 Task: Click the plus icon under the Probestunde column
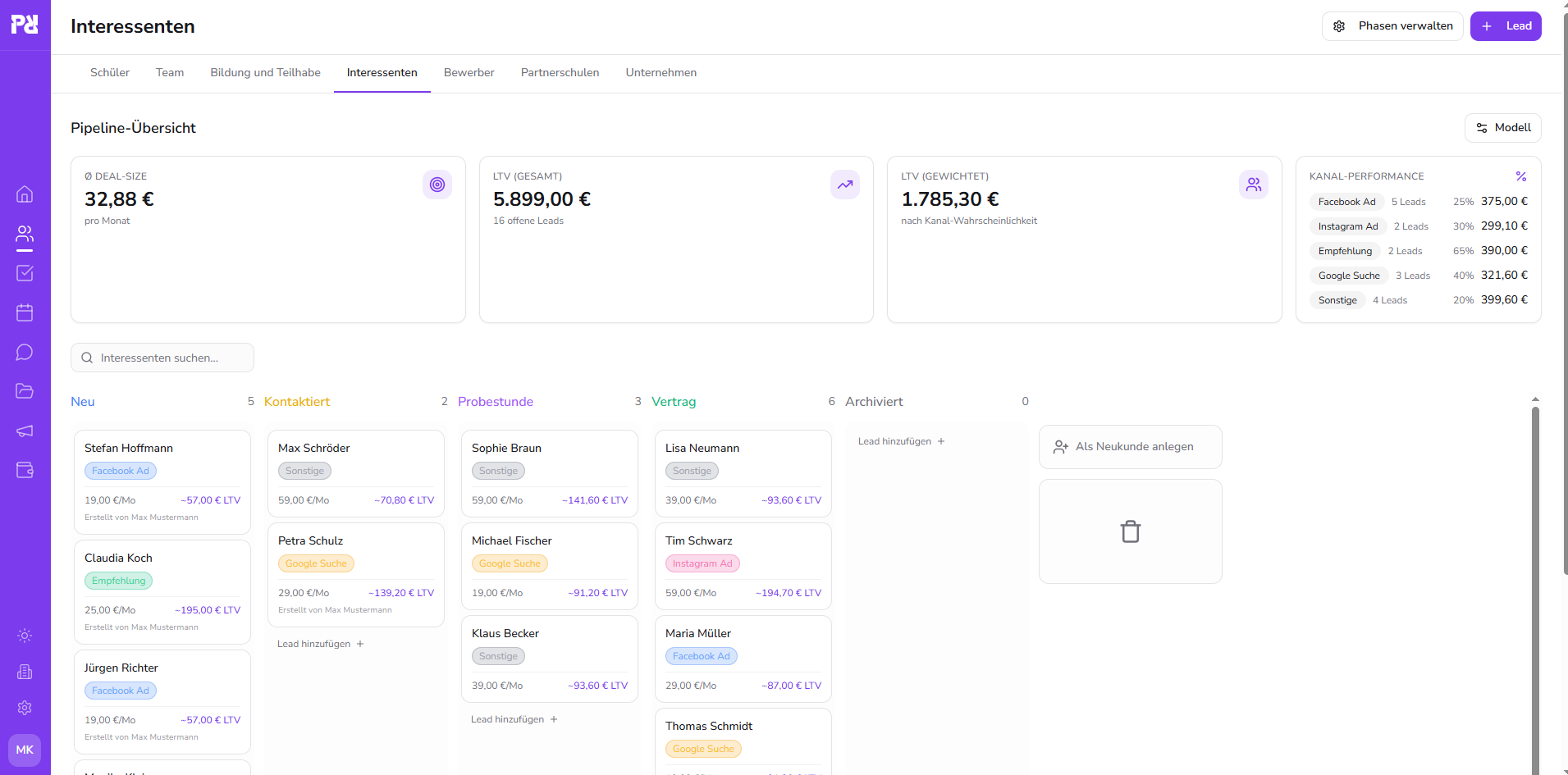click(x=554, y=719)
